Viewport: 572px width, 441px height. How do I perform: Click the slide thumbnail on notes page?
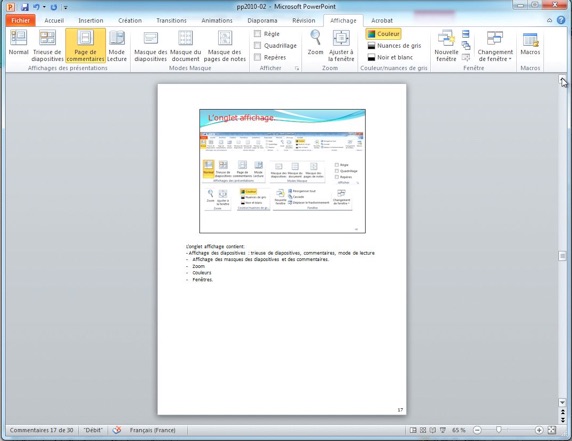tap(282, 171)
